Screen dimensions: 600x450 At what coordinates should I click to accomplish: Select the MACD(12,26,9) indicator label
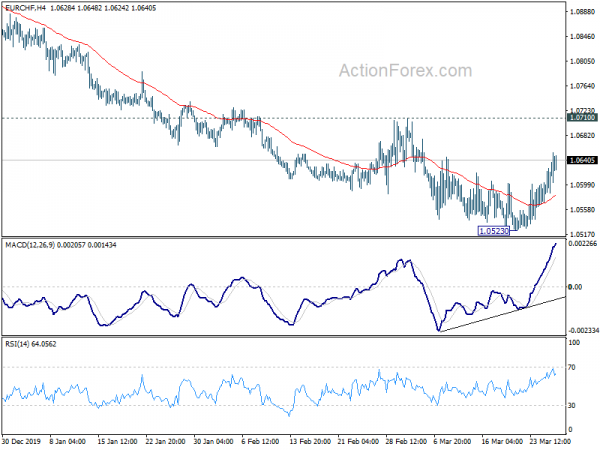[x=30, y=245]
